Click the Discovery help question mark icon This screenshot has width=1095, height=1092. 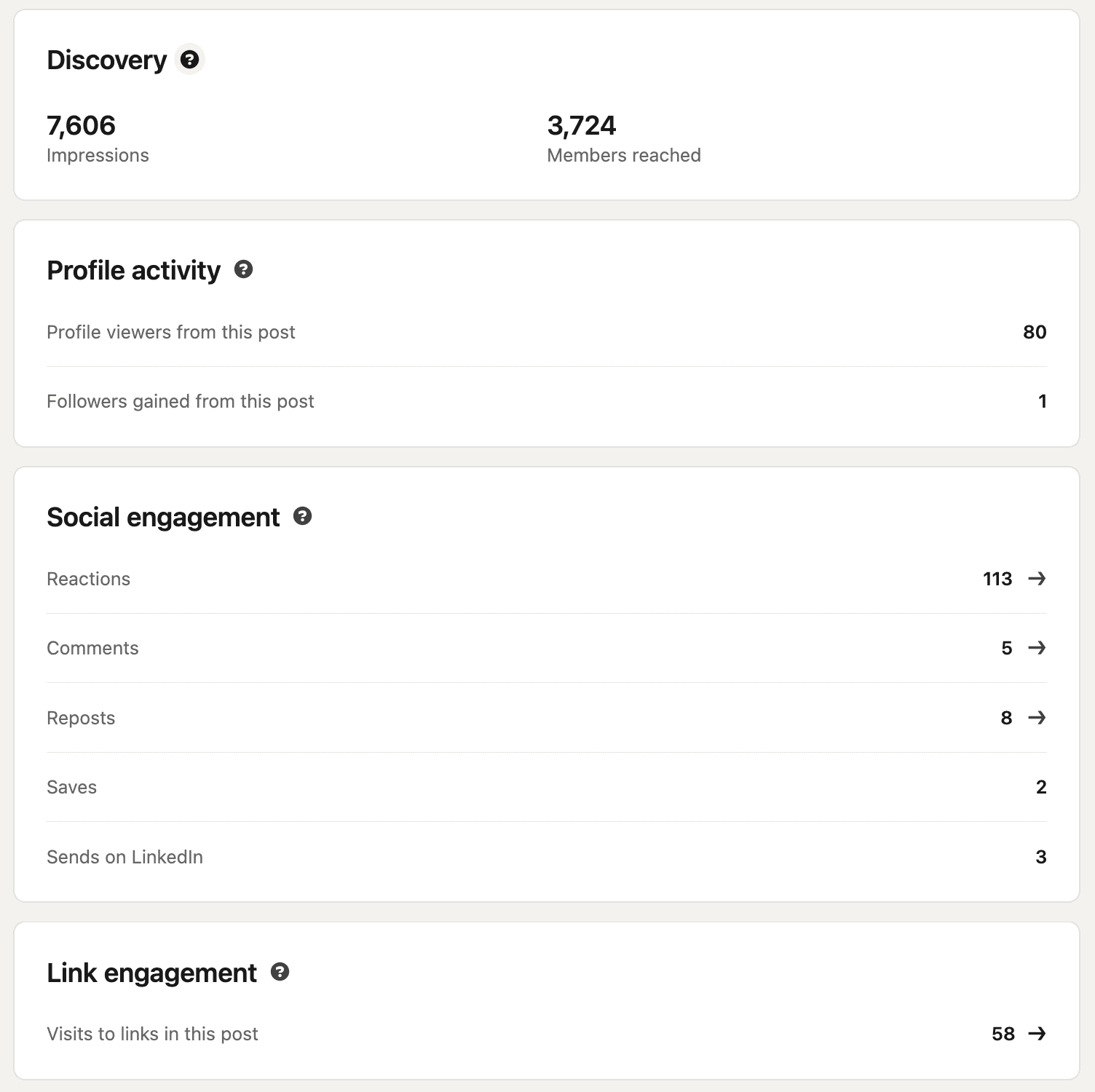(x=189, y=60)
